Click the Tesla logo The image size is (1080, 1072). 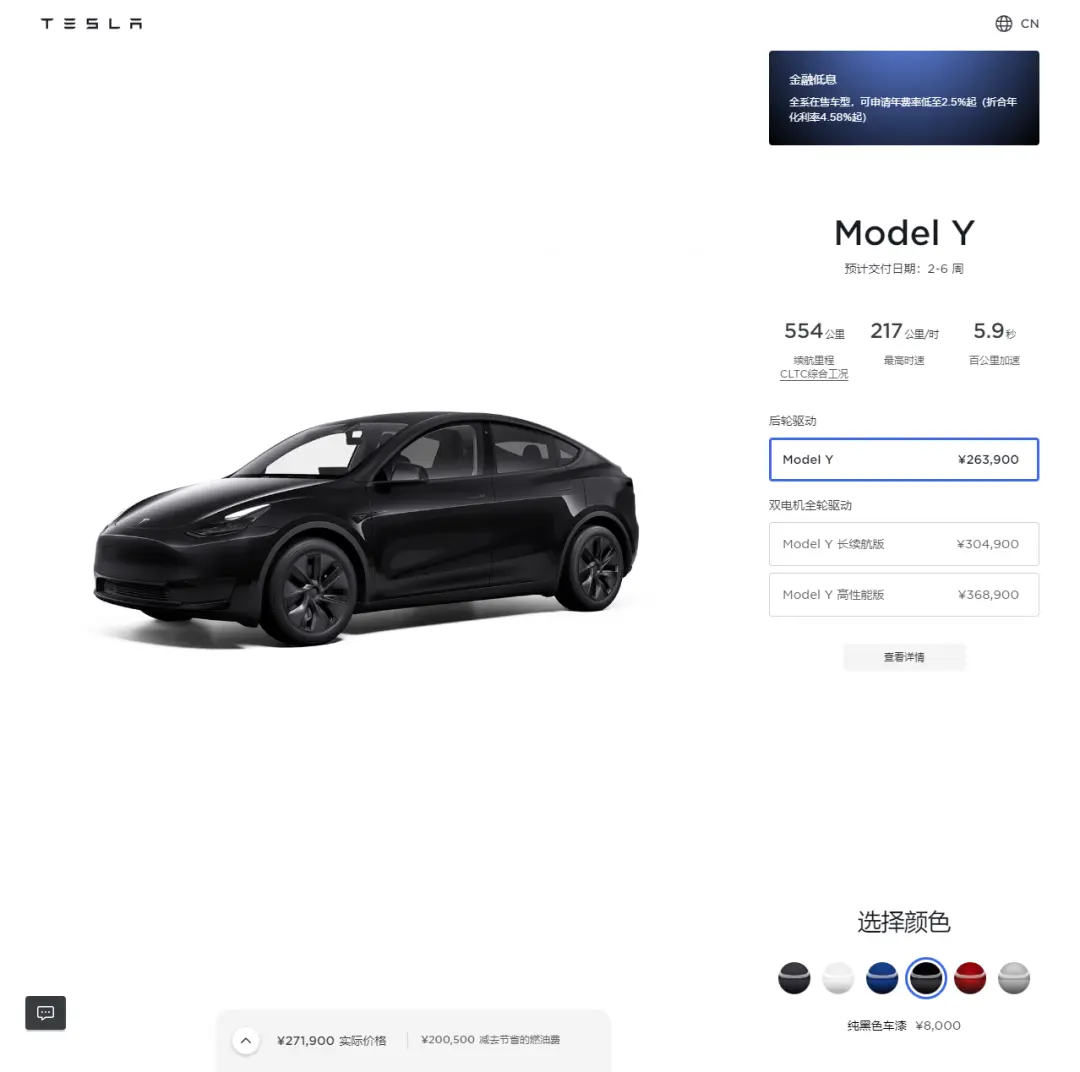click(92, 23)
